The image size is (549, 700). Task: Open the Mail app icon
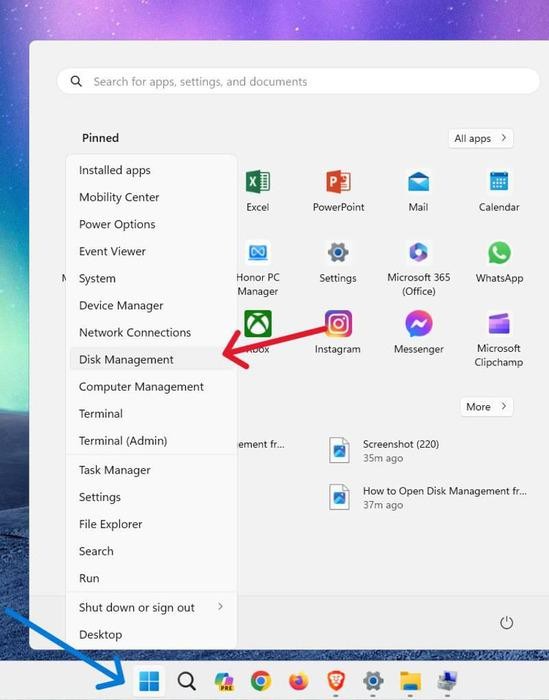[418, 182]
